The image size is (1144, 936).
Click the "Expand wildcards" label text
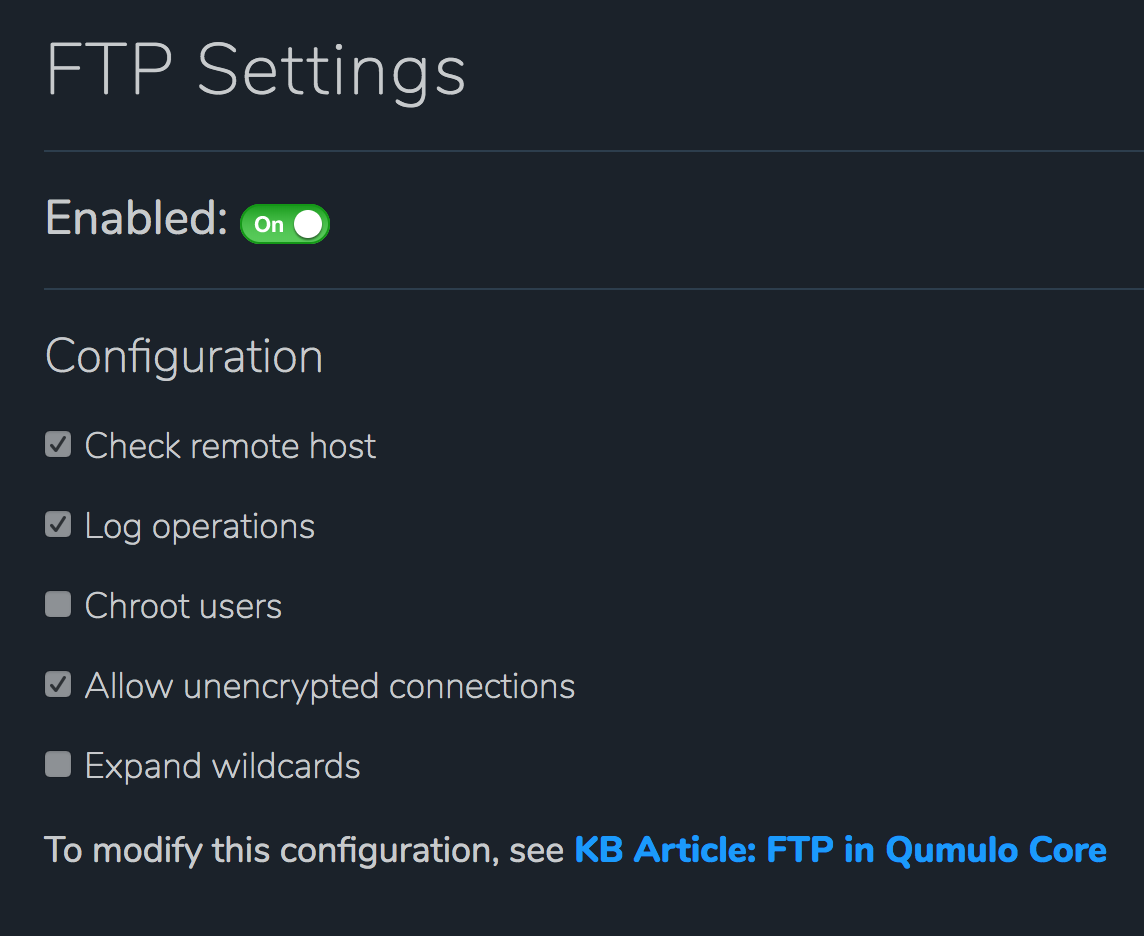click(x=222, y=766)
